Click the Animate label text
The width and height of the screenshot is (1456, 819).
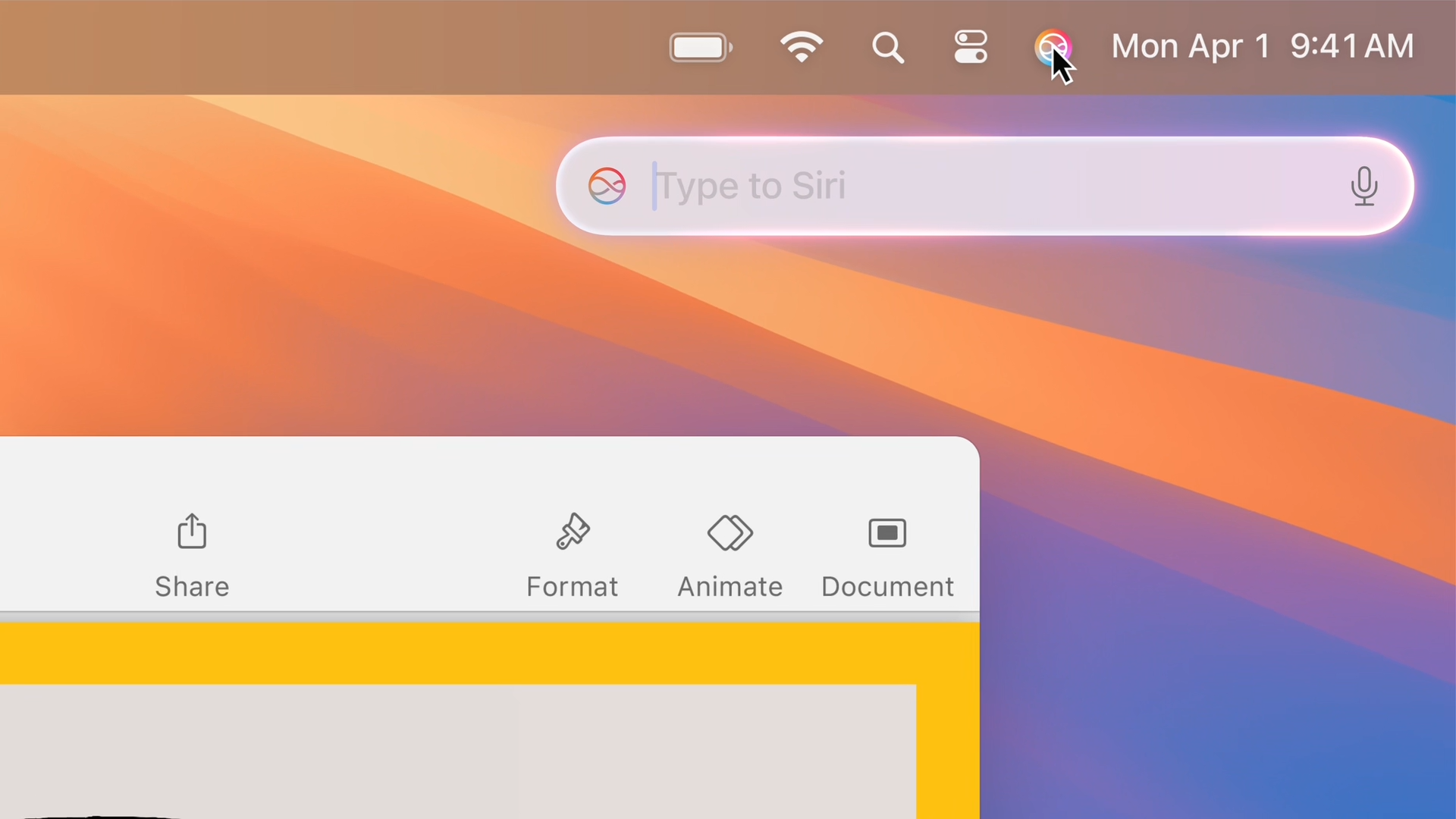pyautogui.click(x=730, y=587)
